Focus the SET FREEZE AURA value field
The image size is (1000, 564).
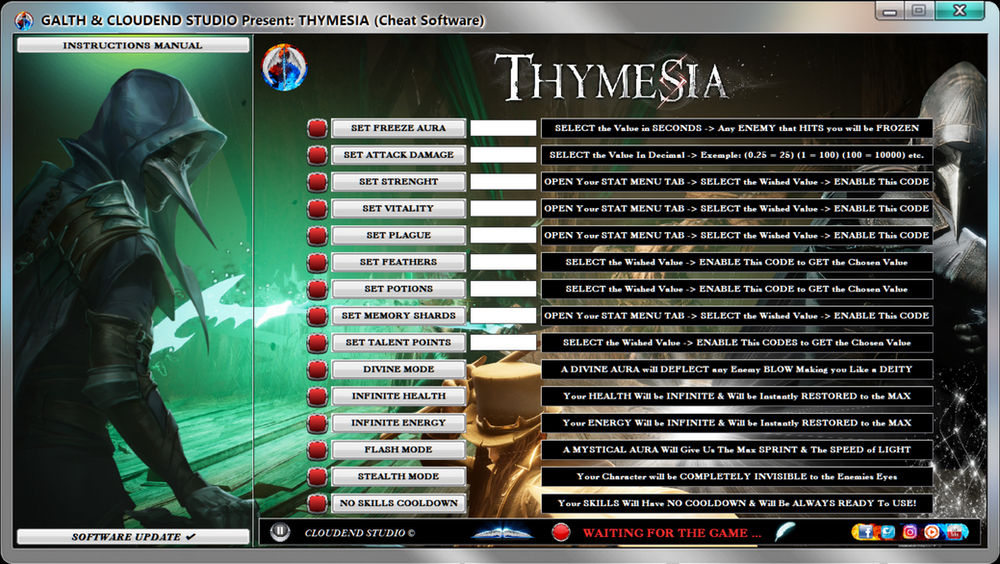click(x=503, y=128)
